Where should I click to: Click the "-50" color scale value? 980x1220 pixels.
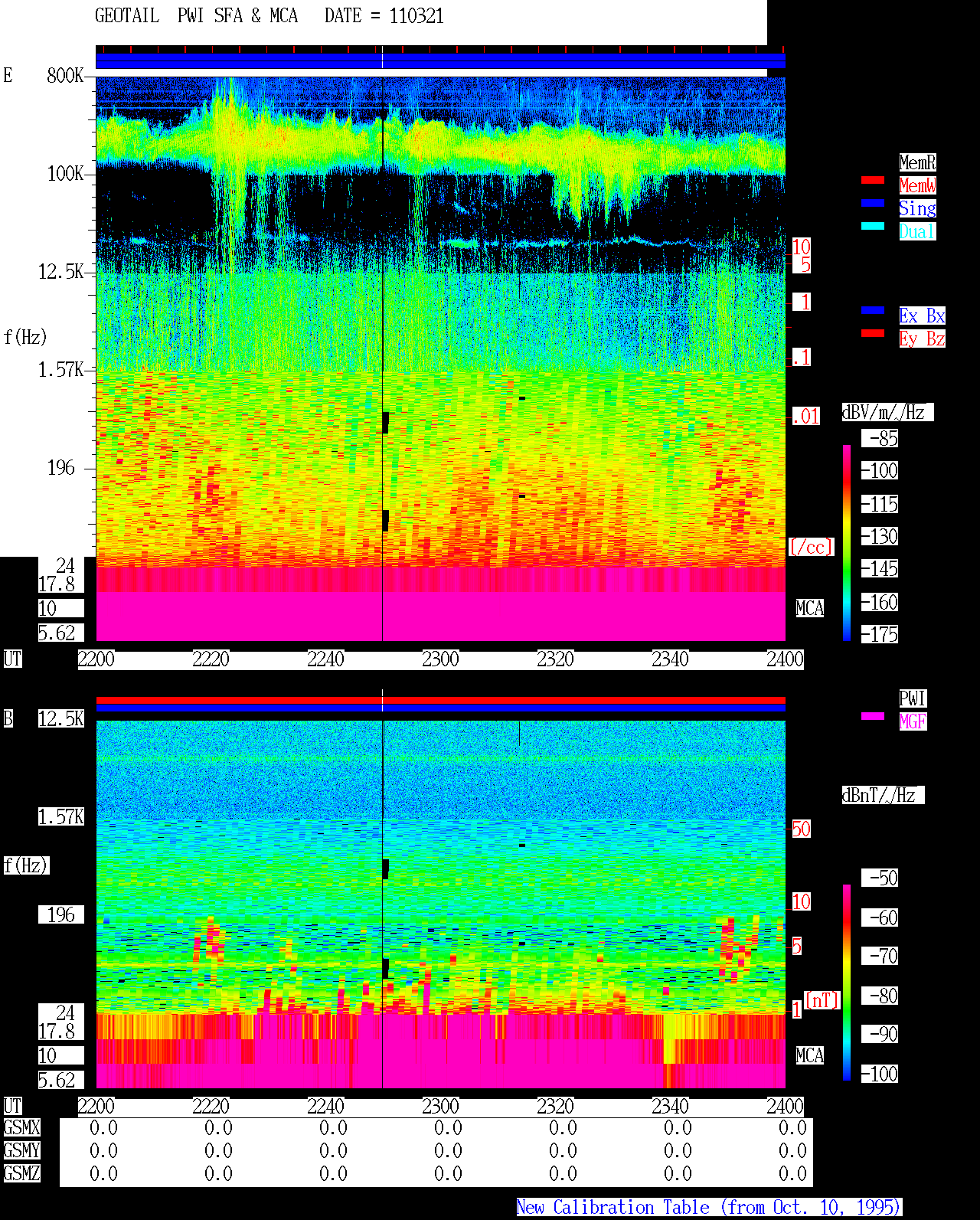880,878
